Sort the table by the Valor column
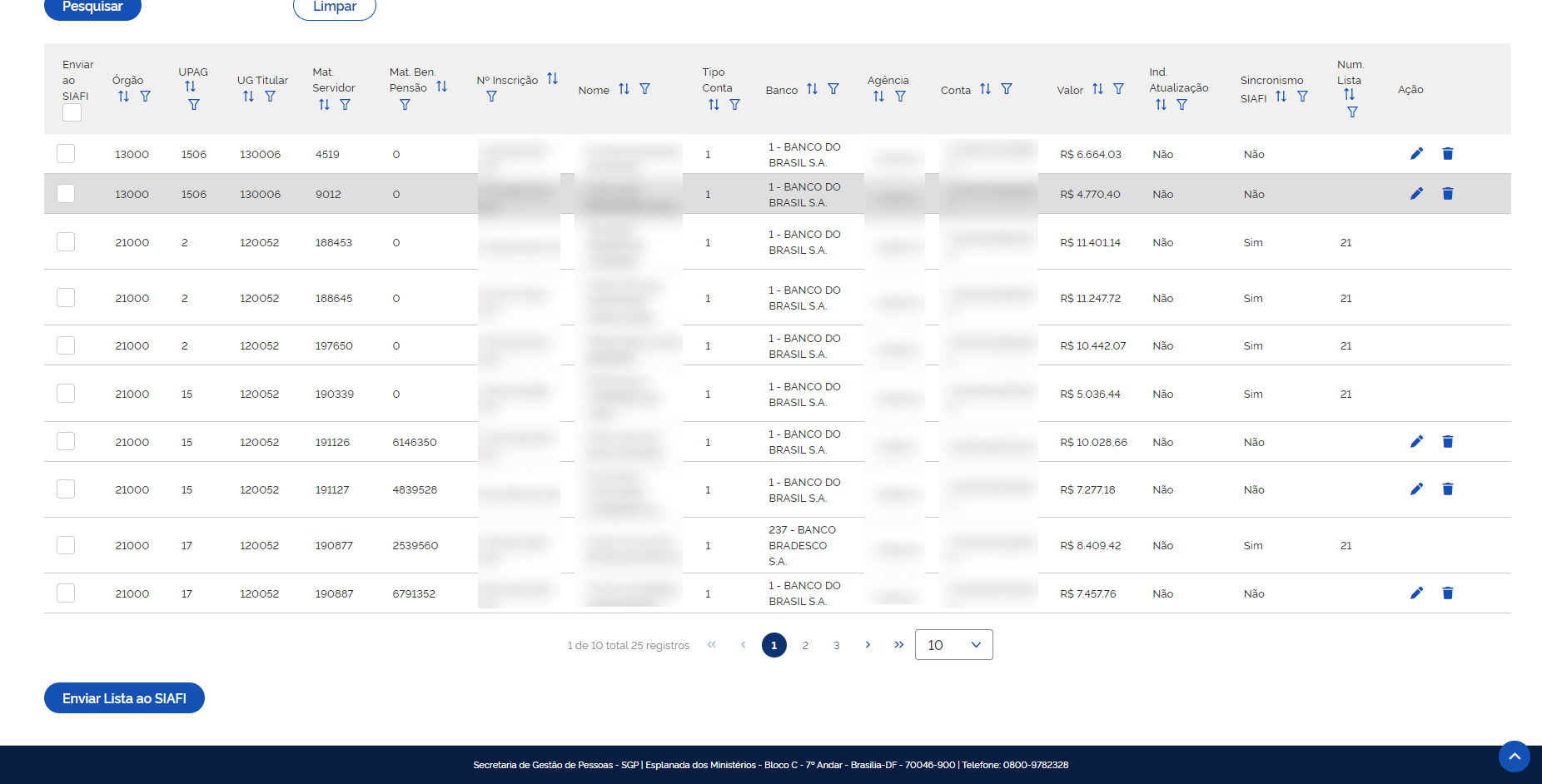The image size is (1542, 784). pyautogui.click(x=1097, y=87)
